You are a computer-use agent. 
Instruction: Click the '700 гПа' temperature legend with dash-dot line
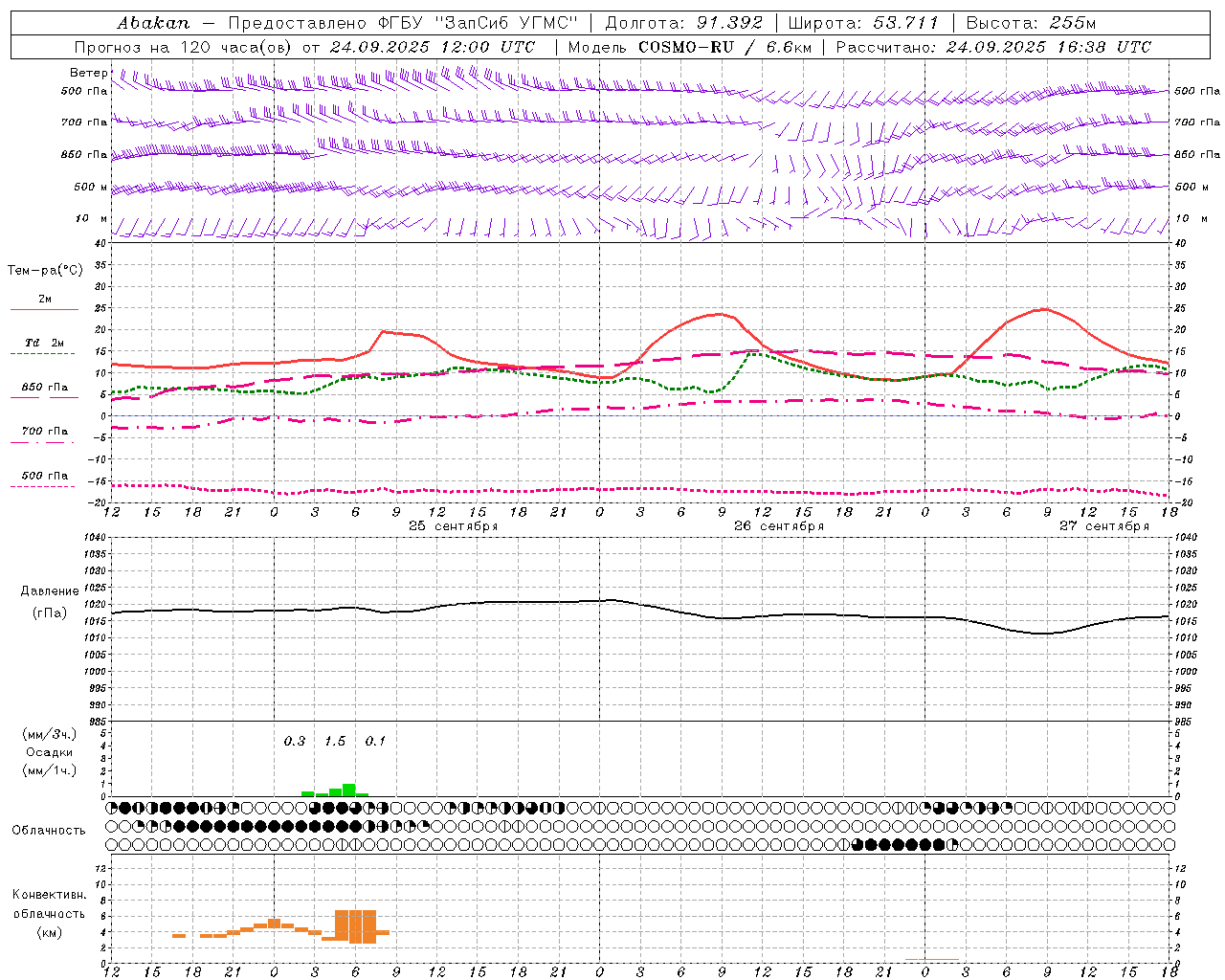click(45, 432)
